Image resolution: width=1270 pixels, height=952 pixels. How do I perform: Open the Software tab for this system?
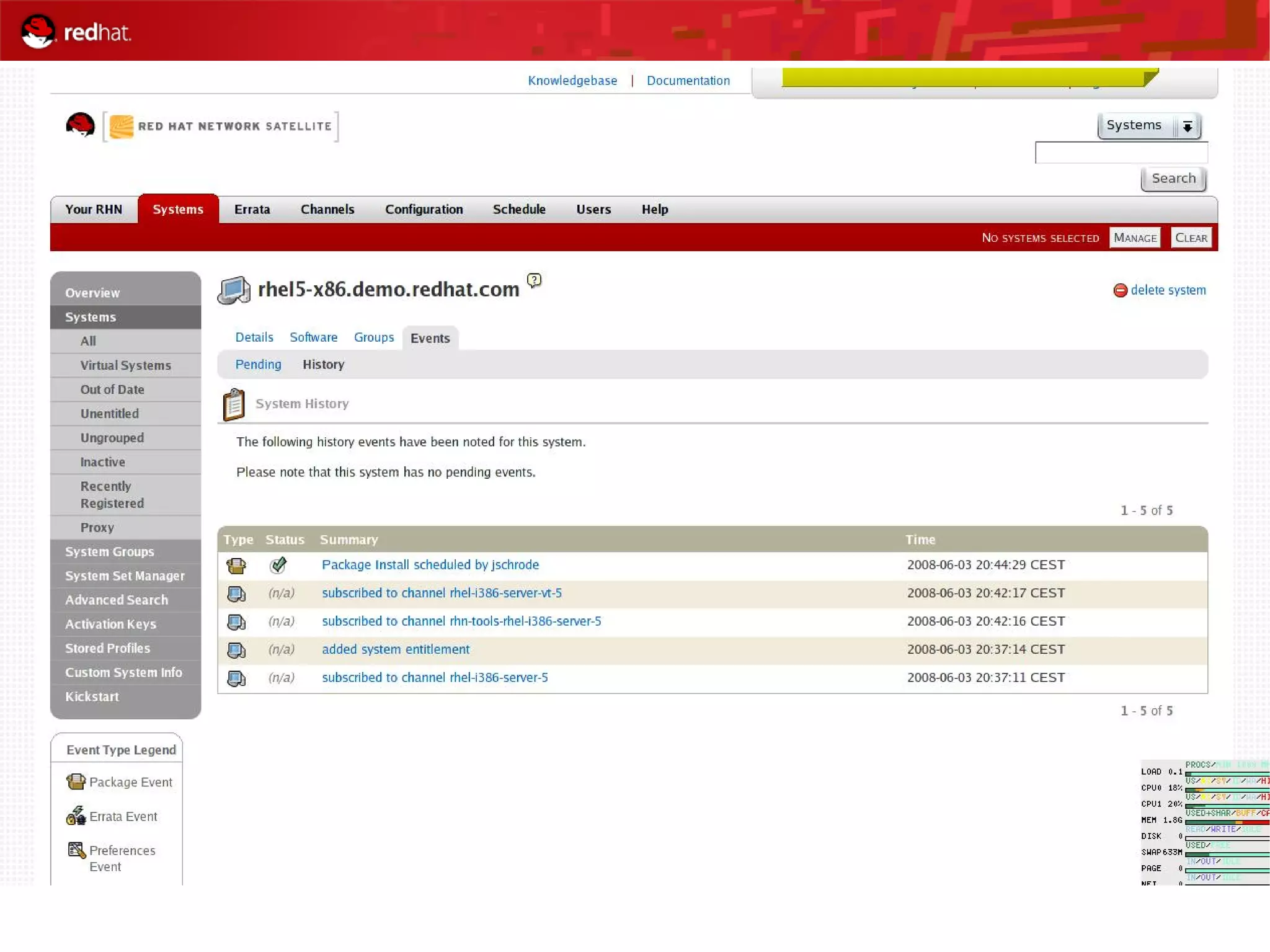pos(313,337)
